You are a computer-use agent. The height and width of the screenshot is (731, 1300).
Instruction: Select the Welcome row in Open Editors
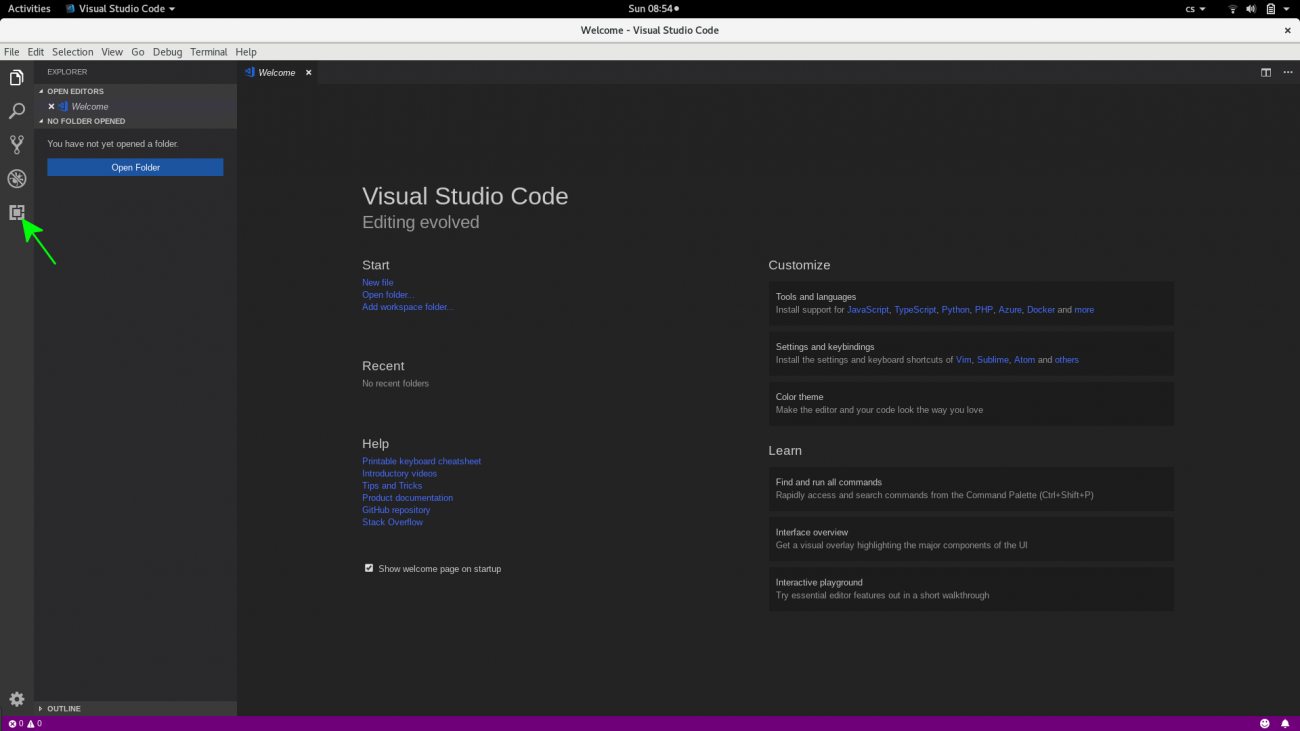(x=136, y=106)
